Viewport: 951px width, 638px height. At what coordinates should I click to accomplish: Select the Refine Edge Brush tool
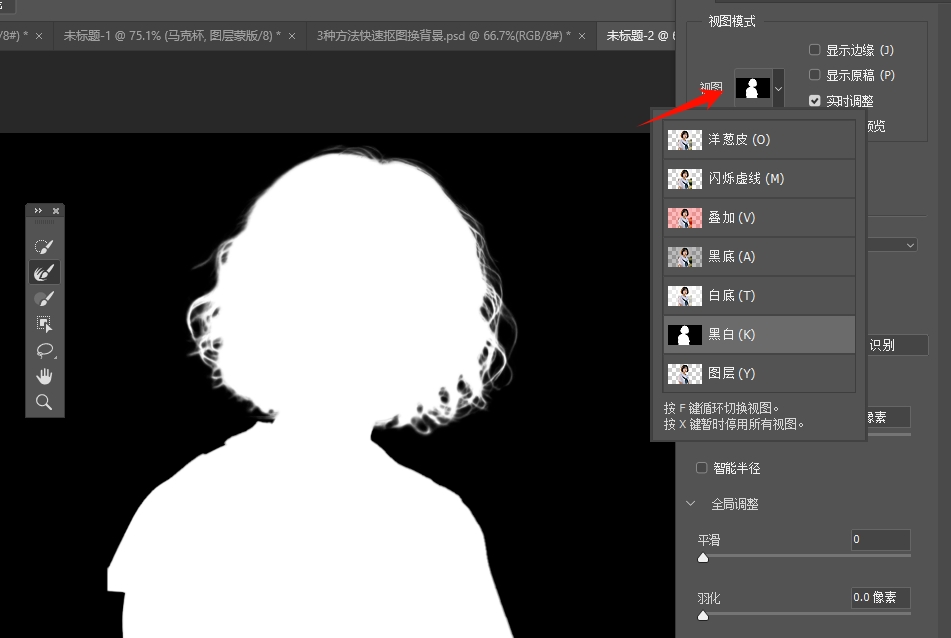tap(44, 272)
